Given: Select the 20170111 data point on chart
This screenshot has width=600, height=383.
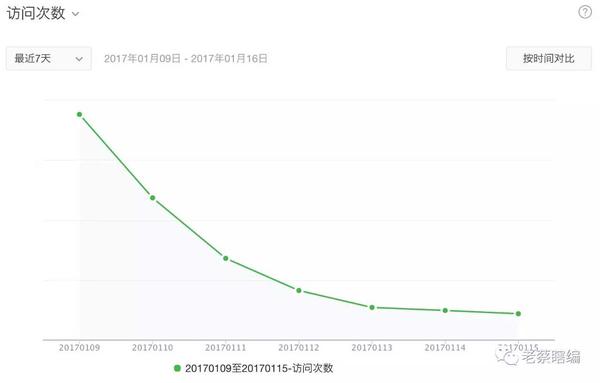Looking at the screenshot, I should (226, 258).
